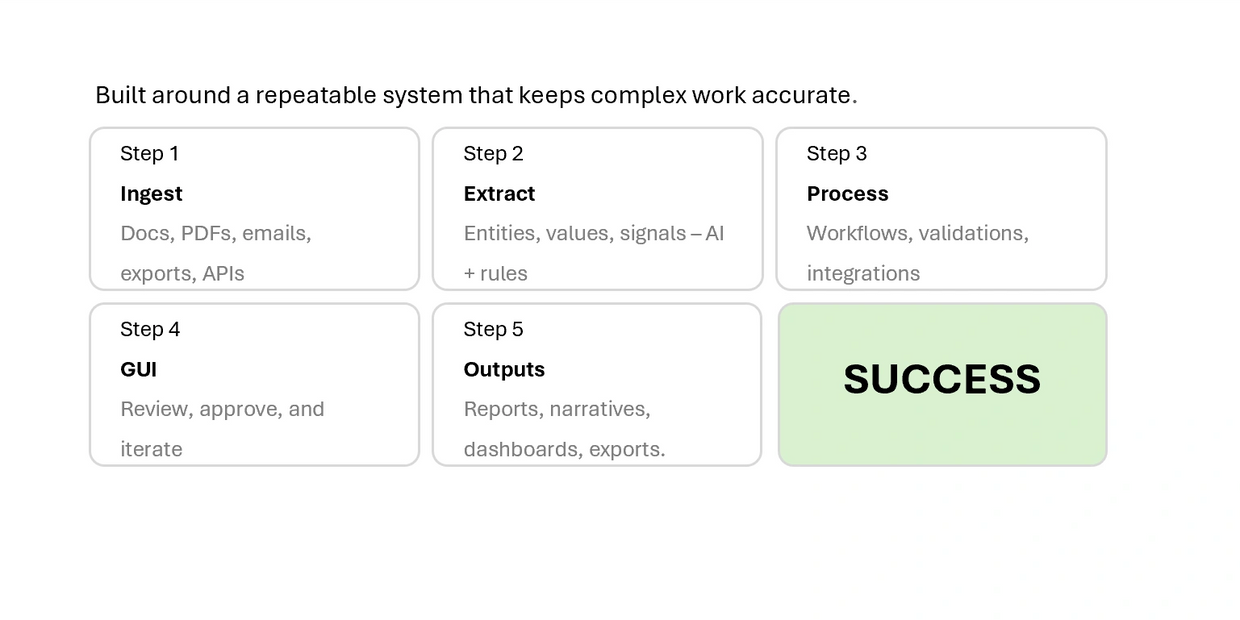Select the bold "Extract" title
Viewport: 1240px width, 620px height.
499,193
